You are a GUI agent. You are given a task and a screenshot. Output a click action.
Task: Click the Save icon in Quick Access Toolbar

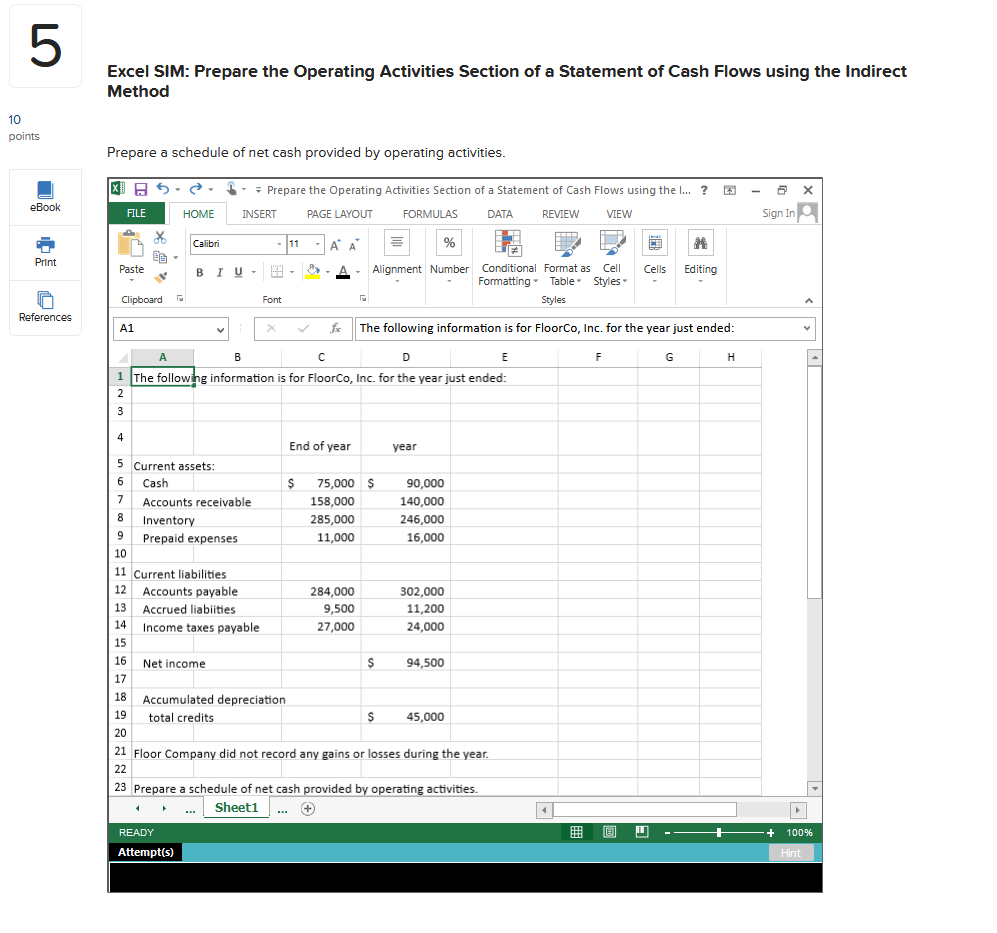pyautogui.click(x=140, y=189)
